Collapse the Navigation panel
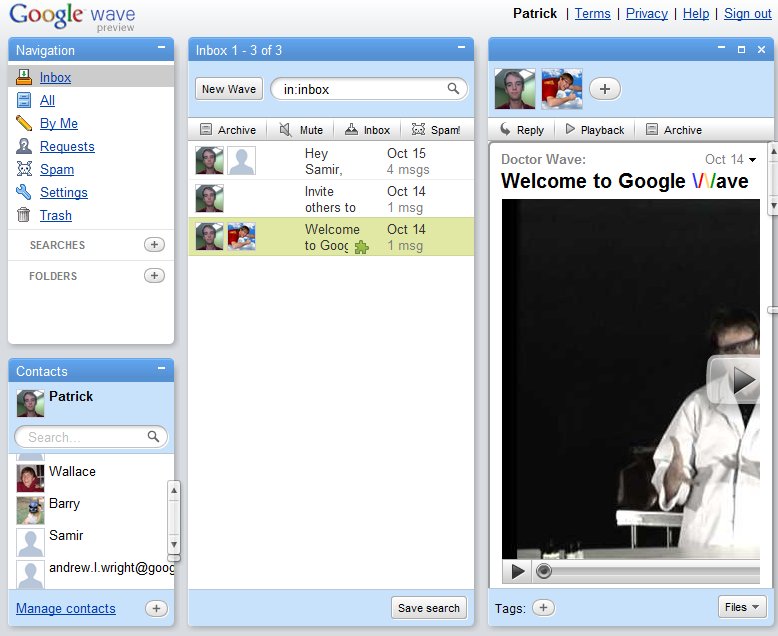 point(161,48)
